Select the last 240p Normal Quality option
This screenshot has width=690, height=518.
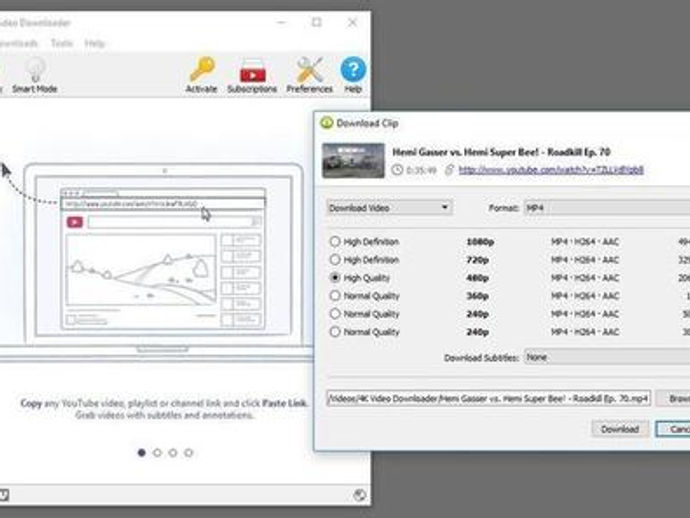pyautogui.click(x=335, y=332)
